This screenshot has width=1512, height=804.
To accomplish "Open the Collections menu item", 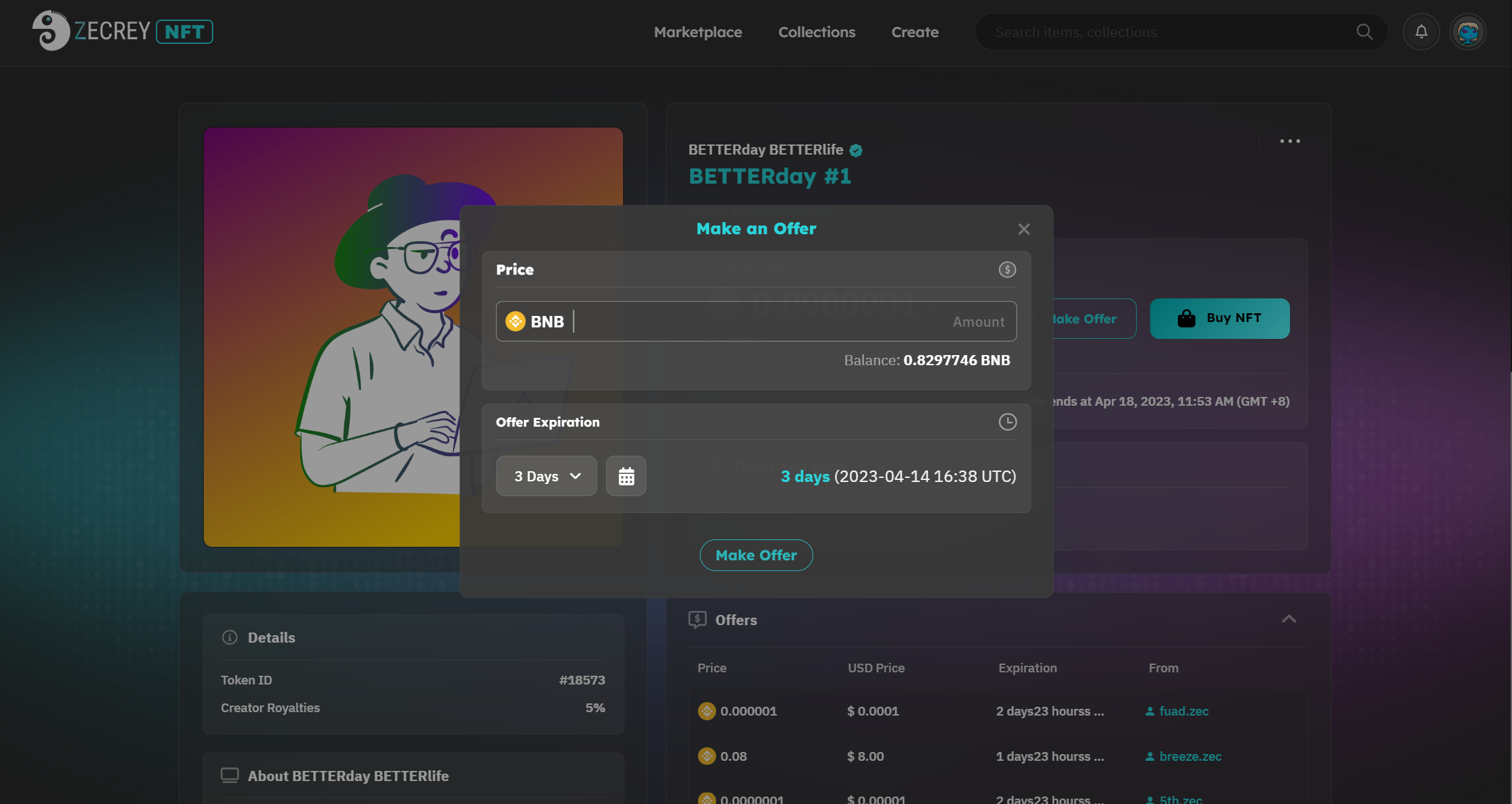I will 816,32.
